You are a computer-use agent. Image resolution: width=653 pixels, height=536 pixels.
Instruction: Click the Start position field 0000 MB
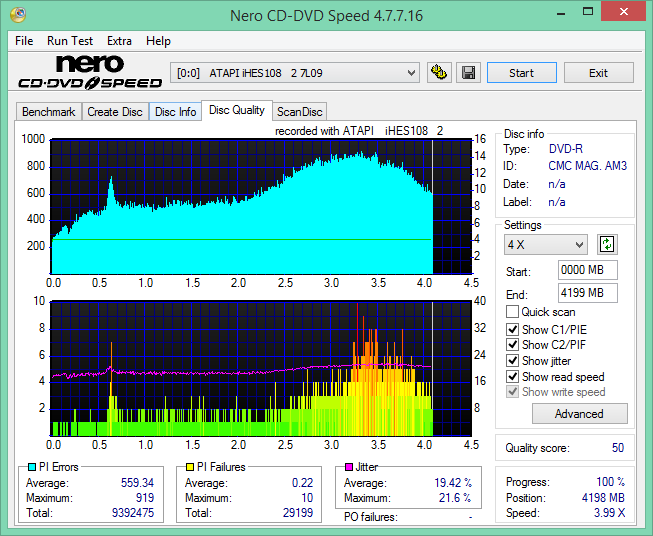point(587,270)
